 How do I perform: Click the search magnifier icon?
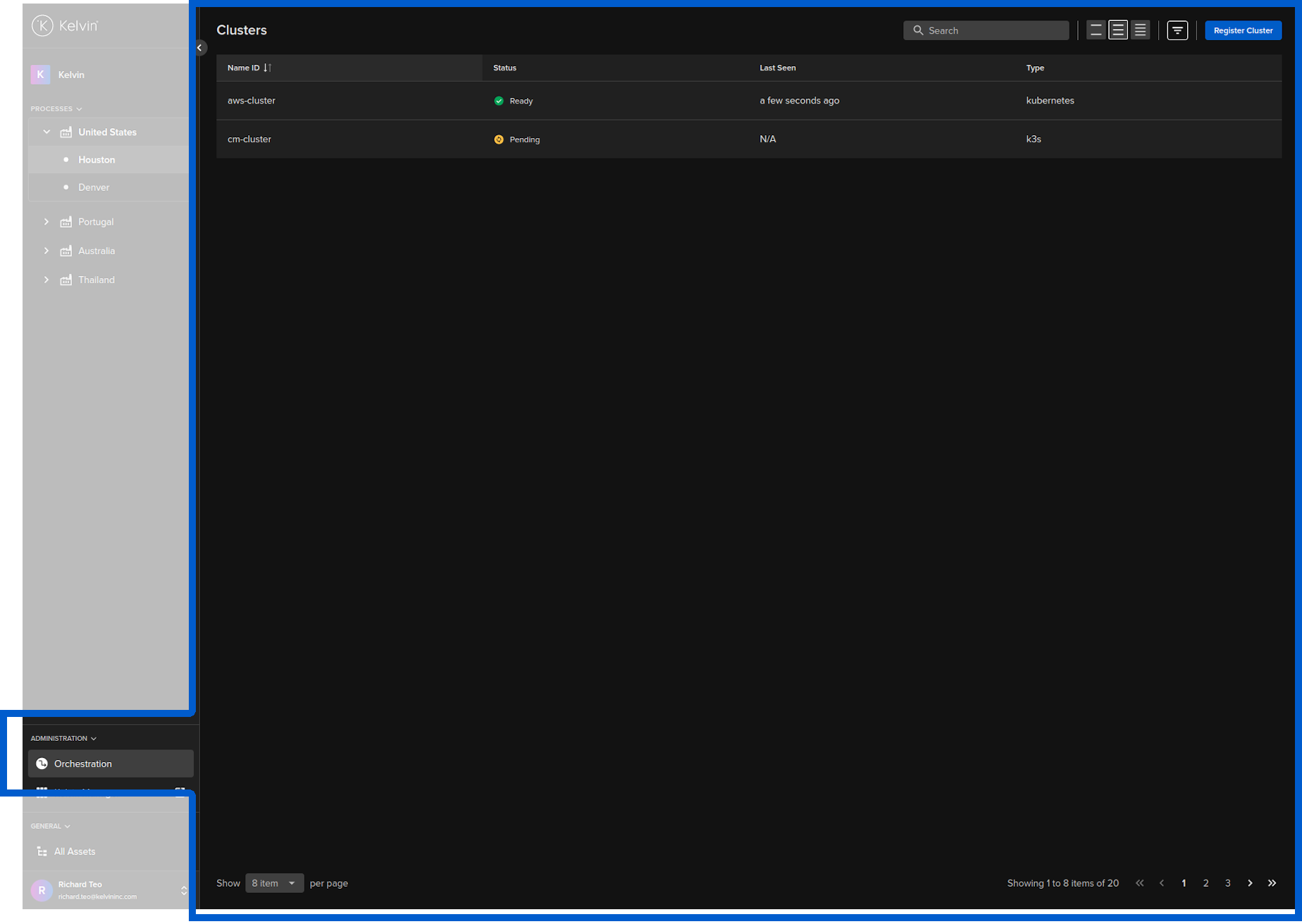919,30
